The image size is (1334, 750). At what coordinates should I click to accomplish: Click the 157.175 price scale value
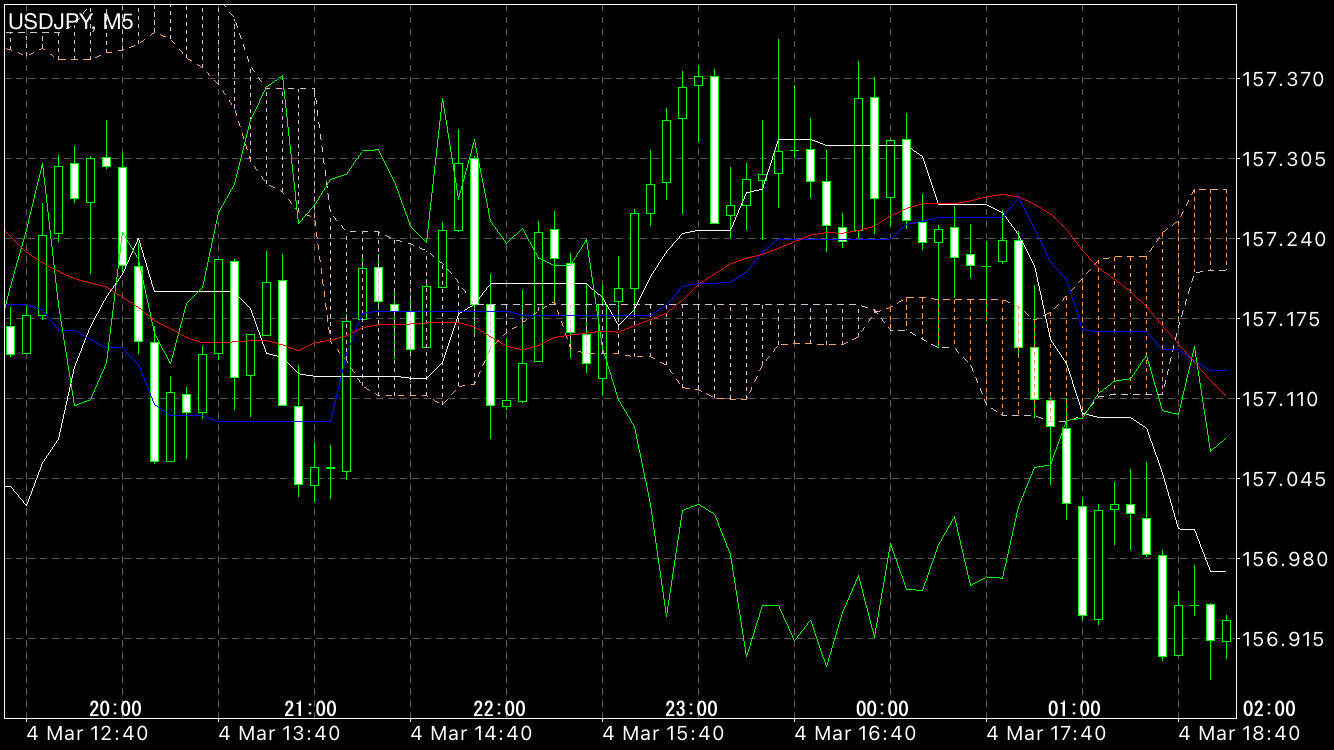coord(1280,319)
